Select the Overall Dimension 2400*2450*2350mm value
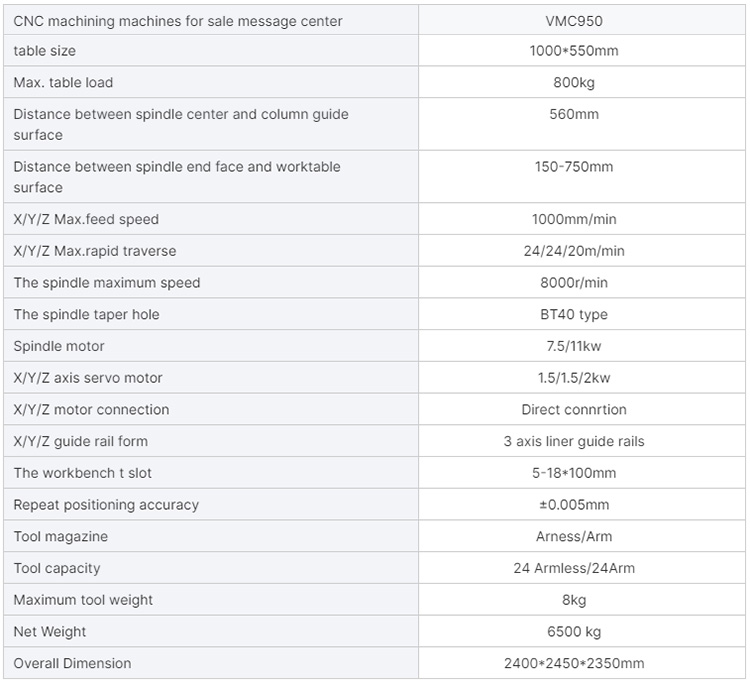The image size is (750, 683). [574, 663]
